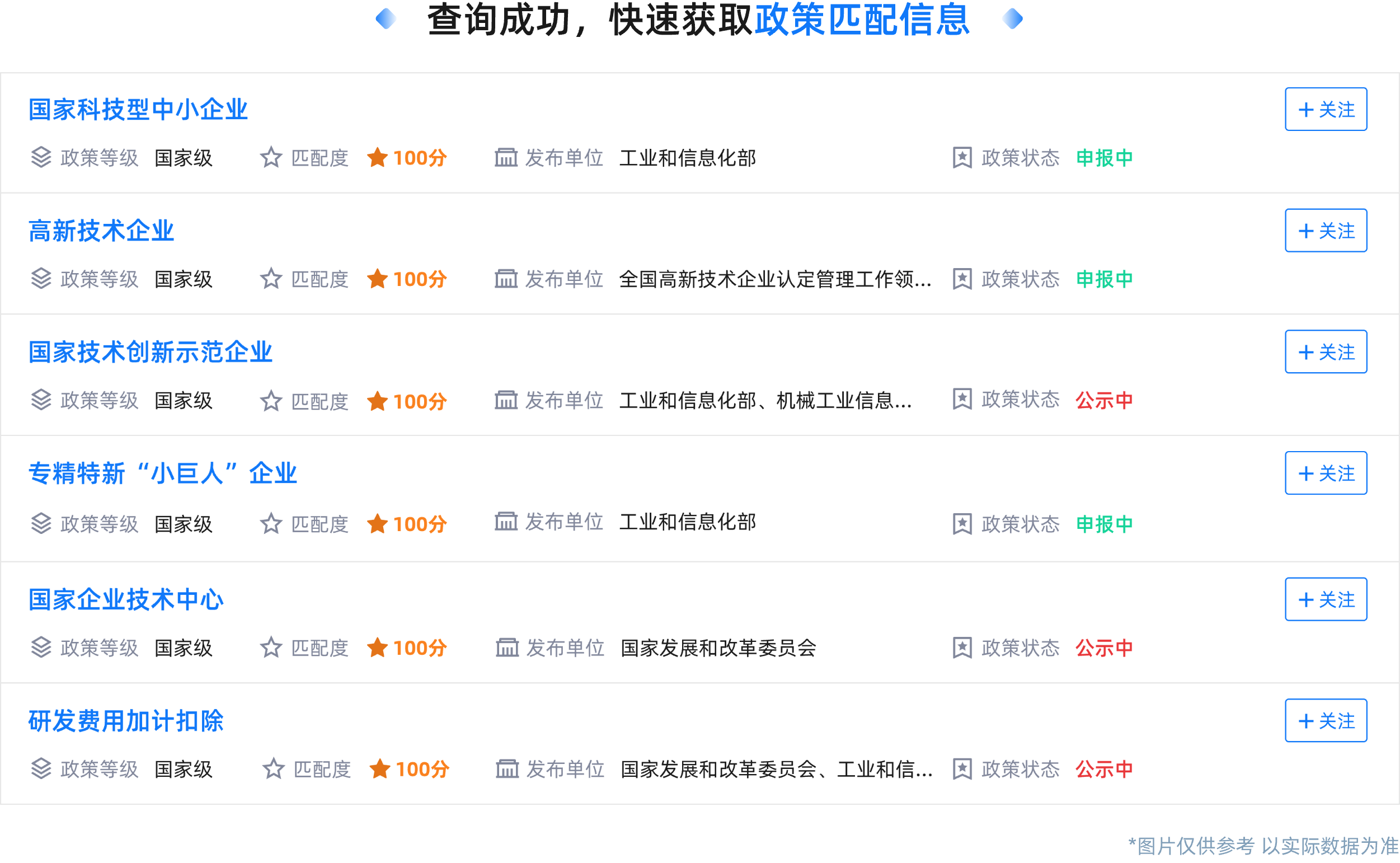This screenshot has width=1400, height=863.
Task: Follow 国家科技型中小企业 with +关注 button
Action: [x=1325, y=109]
